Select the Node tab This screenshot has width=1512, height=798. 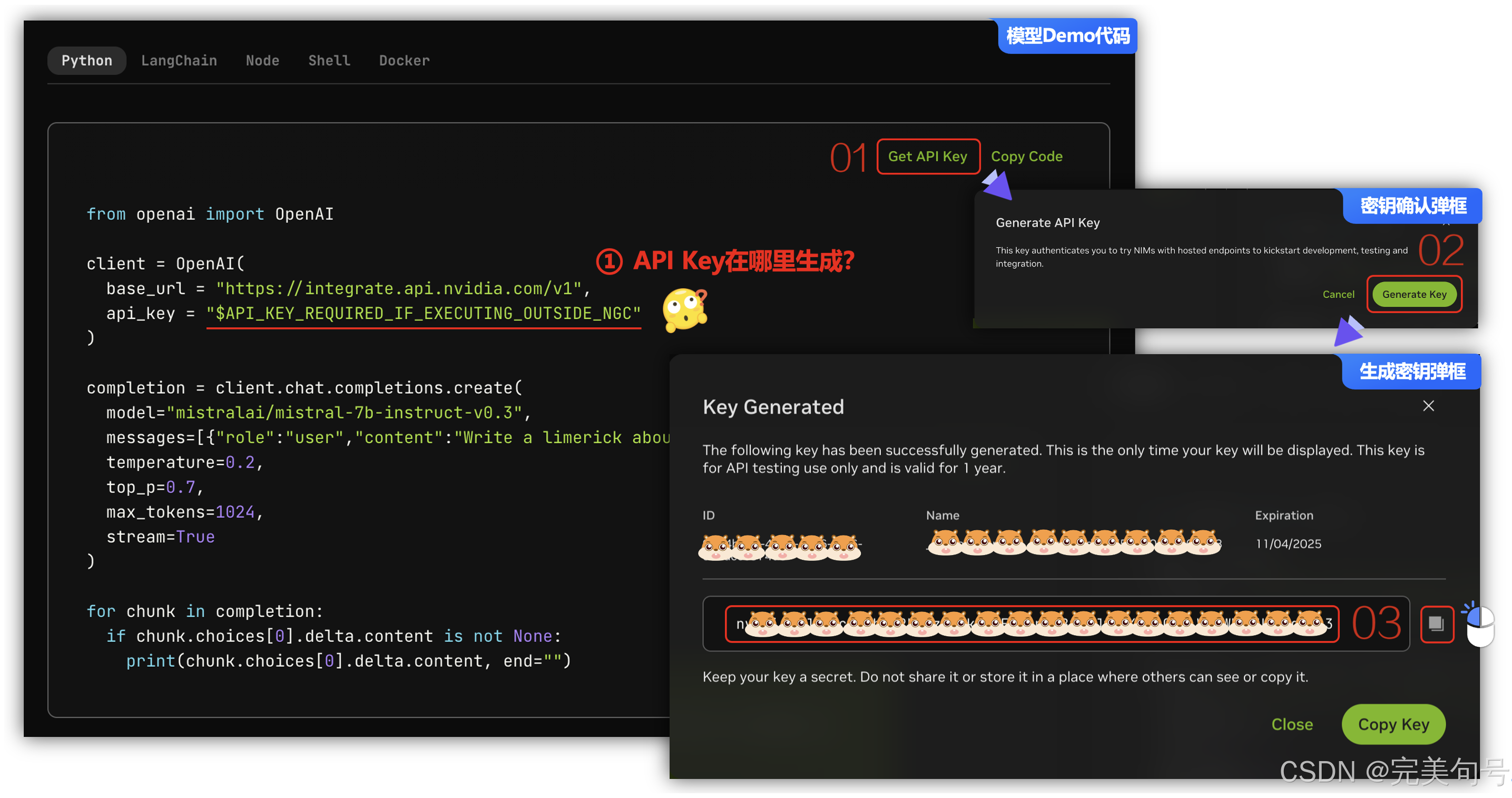click(262, 61)
